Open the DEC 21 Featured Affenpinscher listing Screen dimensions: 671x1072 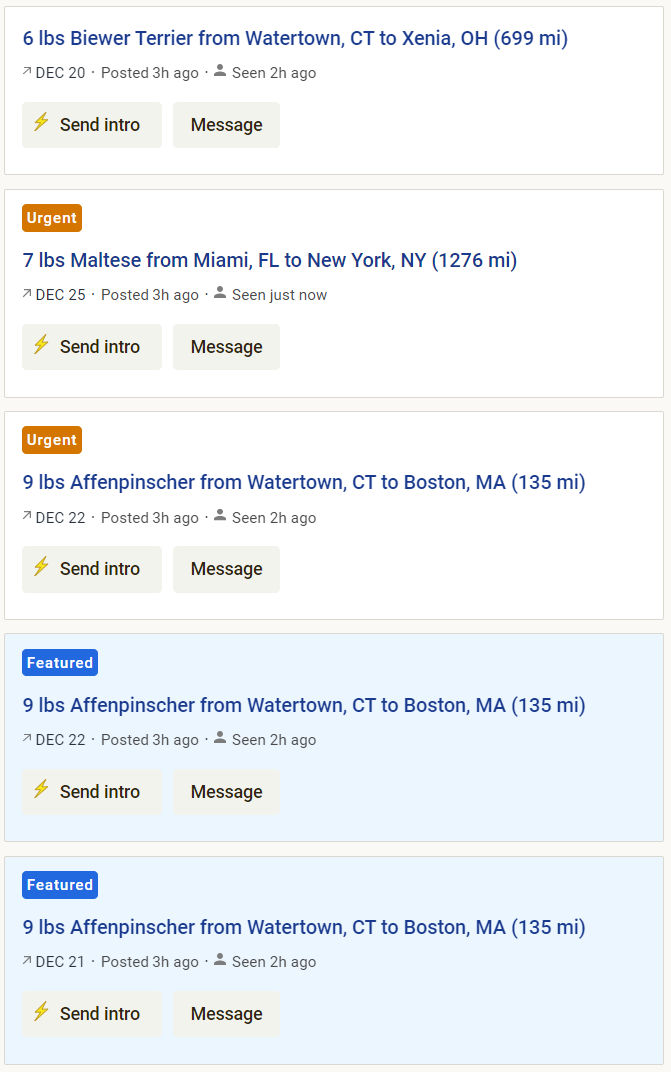[304, 928]
